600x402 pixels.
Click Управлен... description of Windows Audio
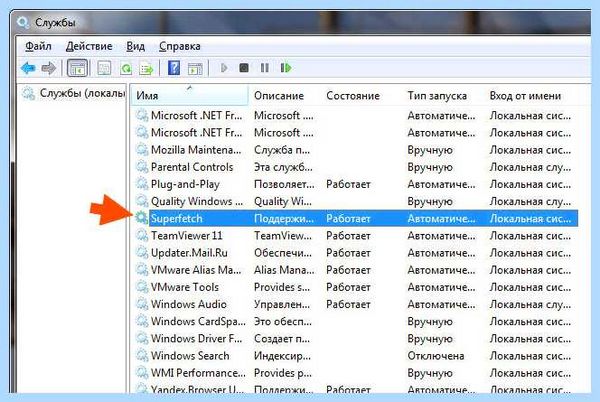pos(282,304)
